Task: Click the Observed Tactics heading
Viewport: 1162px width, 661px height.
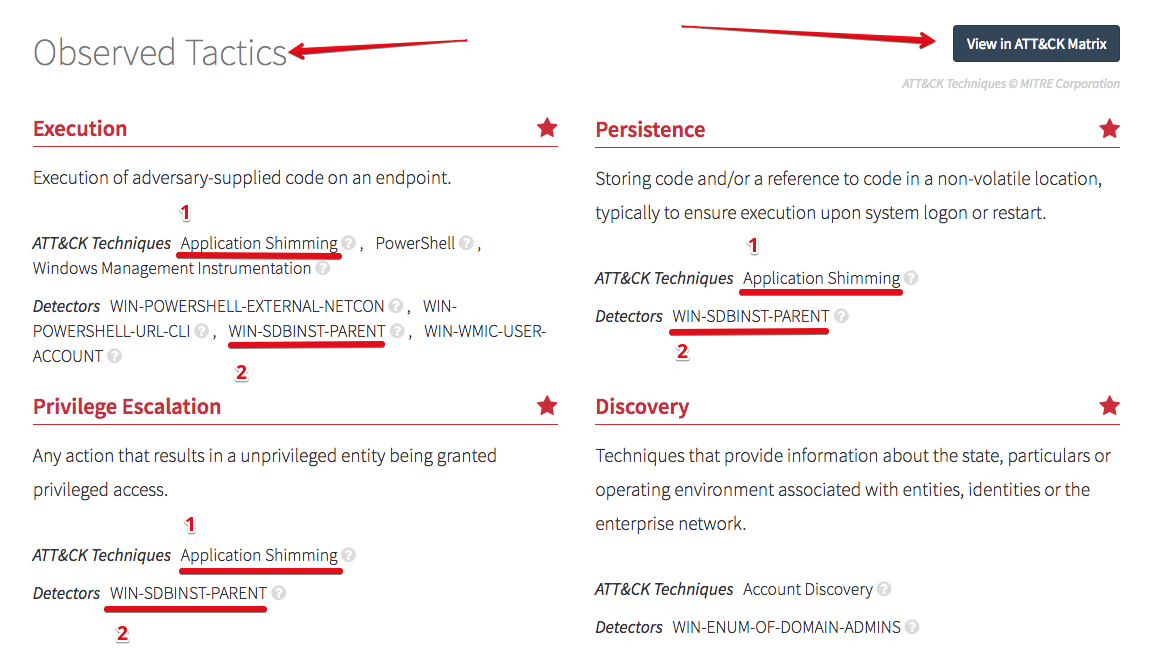Action: (x=160, y=52)
